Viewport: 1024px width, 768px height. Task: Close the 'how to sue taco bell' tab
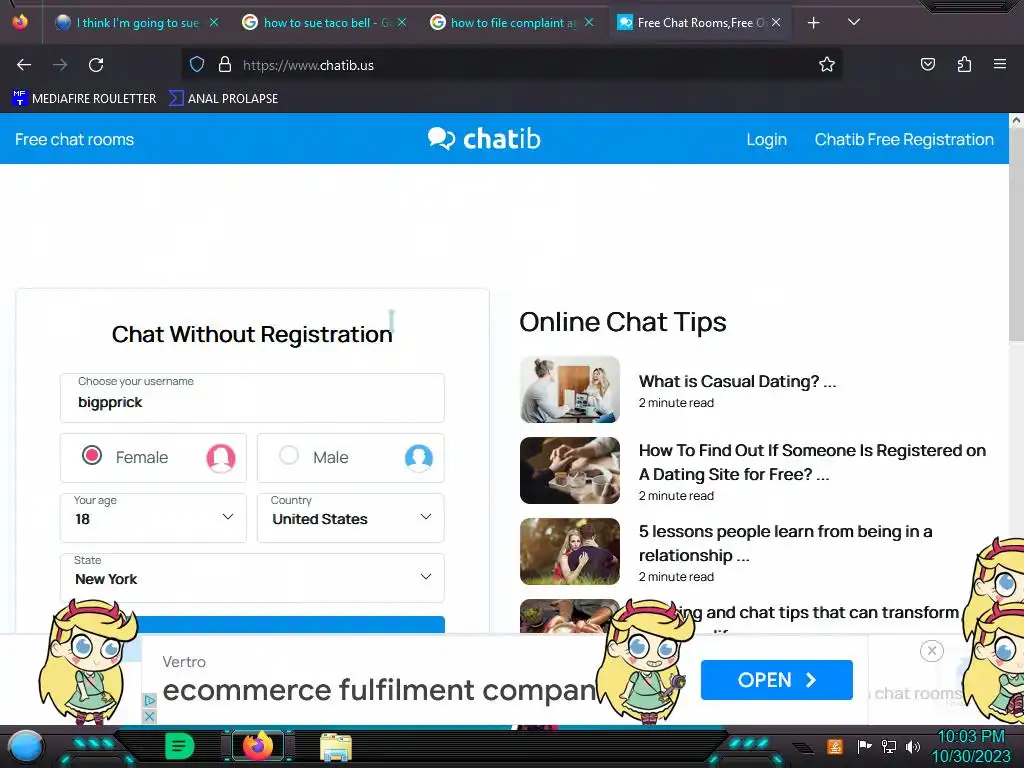(x=402, y=22)
